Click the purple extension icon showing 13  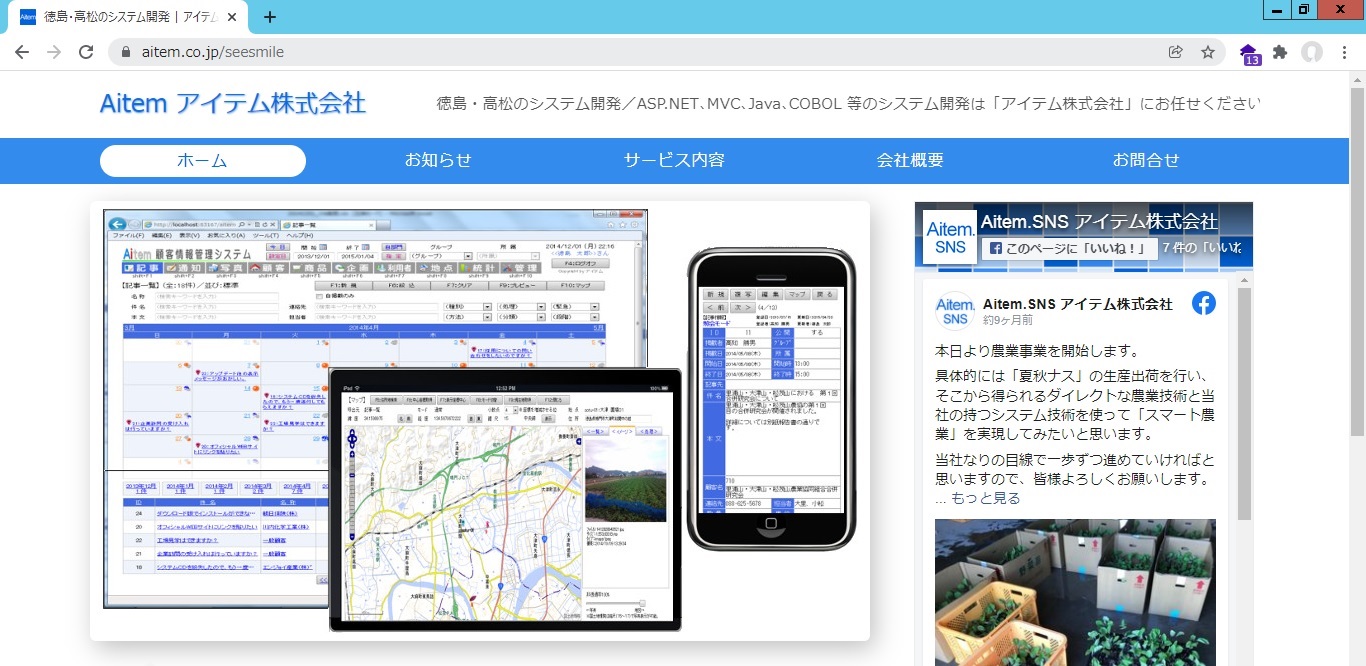coord(1248,50)
